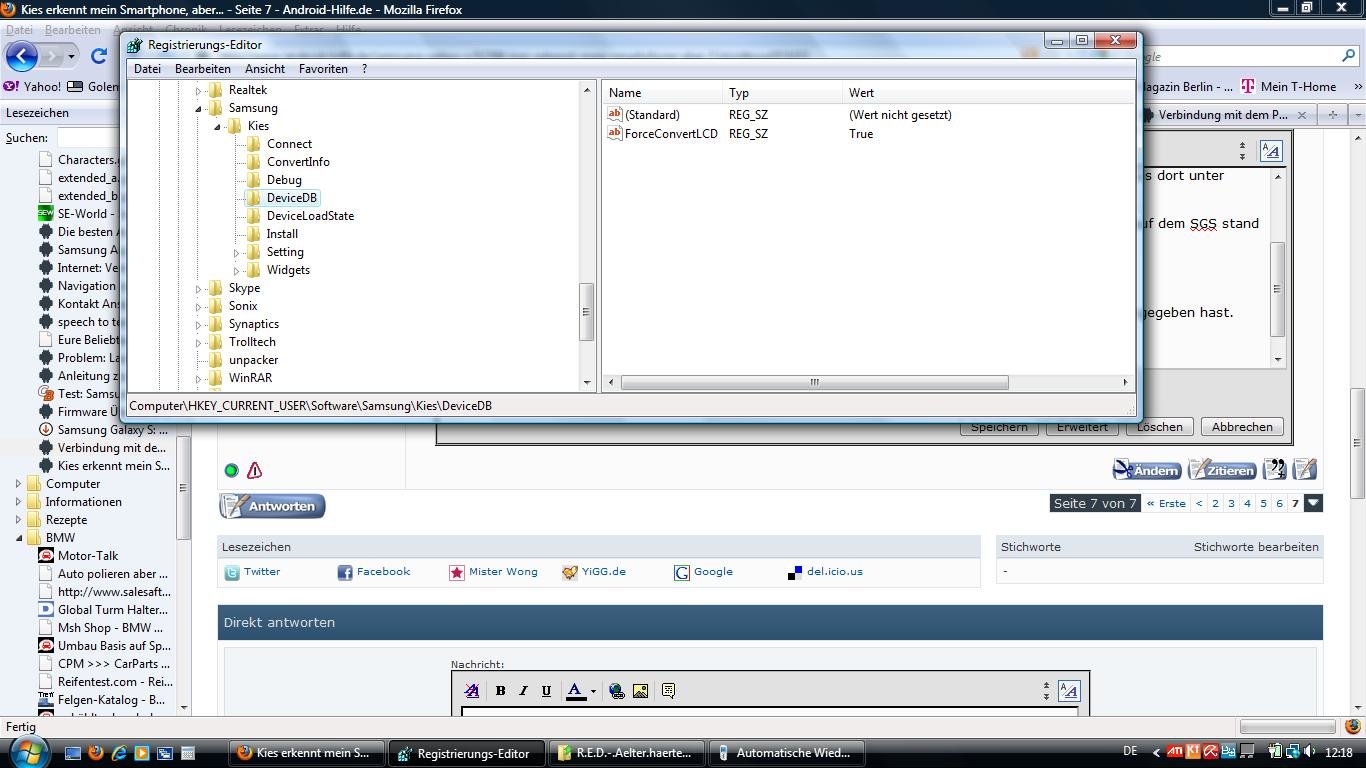Image resolution: width=1366 pixels, height=768 pixels.
Task: Select the DeviceLoadState folder icon
Action: click(253, 216)
